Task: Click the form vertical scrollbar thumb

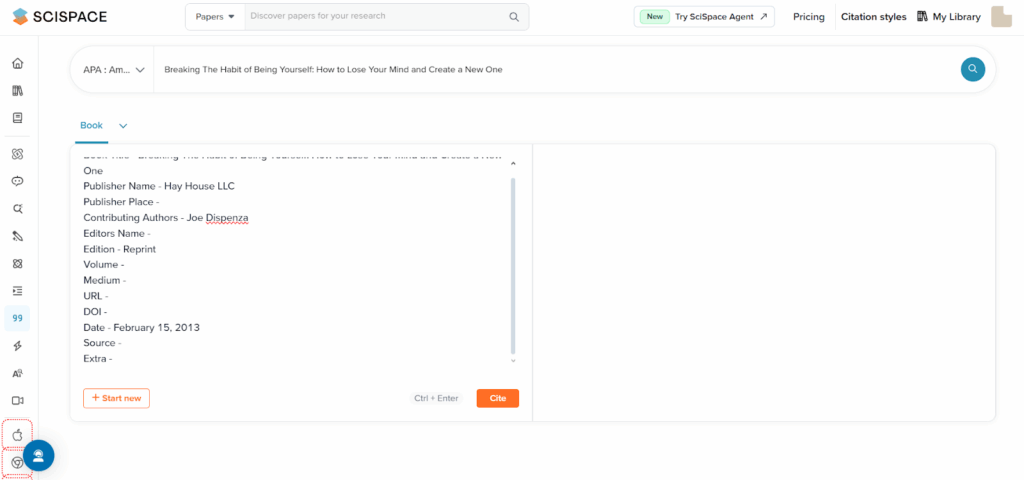Action: [x=513, y=264]
